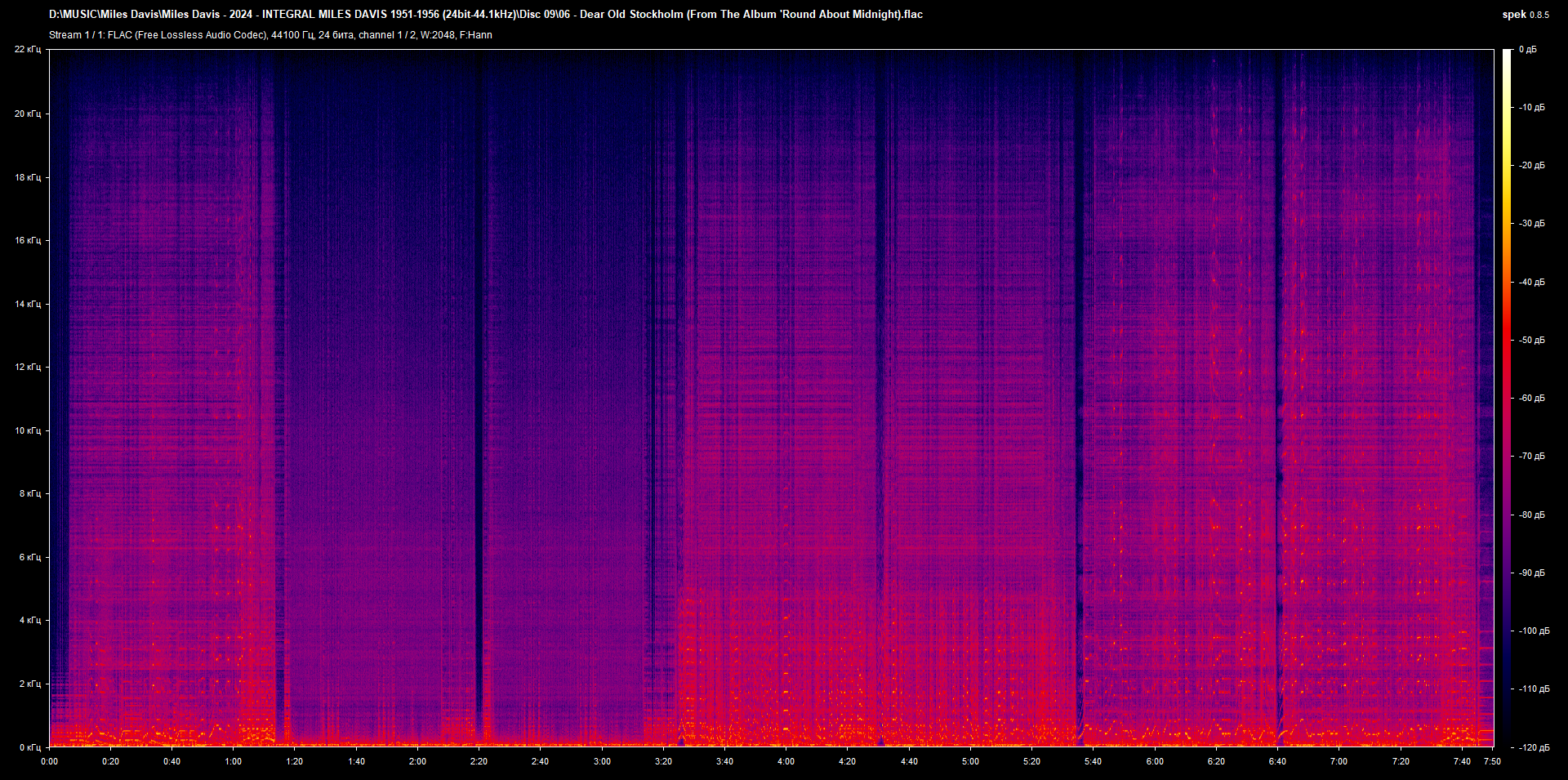Click the 7:50 end time label
1568x780 pixels.
pyautogui.click(x=1492, y=761)
